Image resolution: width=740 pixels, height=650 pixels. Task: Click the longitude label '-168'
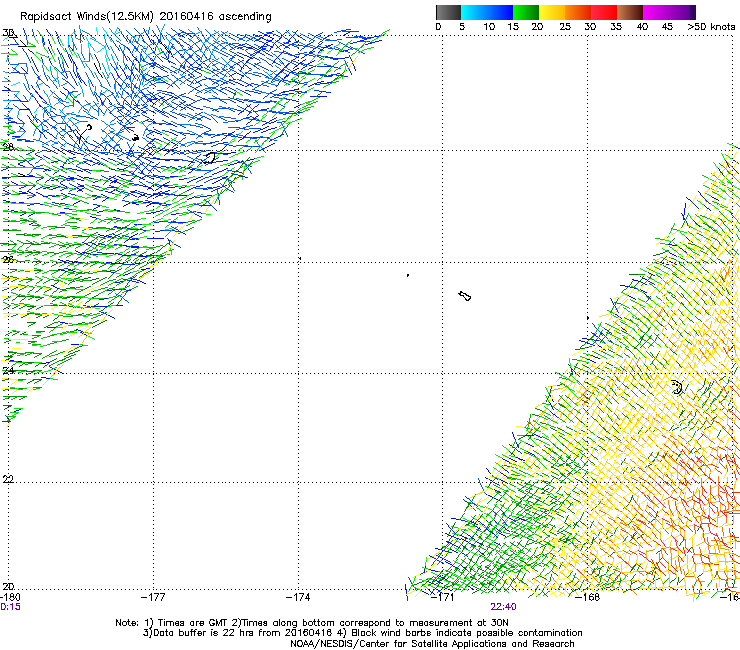[588, 597]
